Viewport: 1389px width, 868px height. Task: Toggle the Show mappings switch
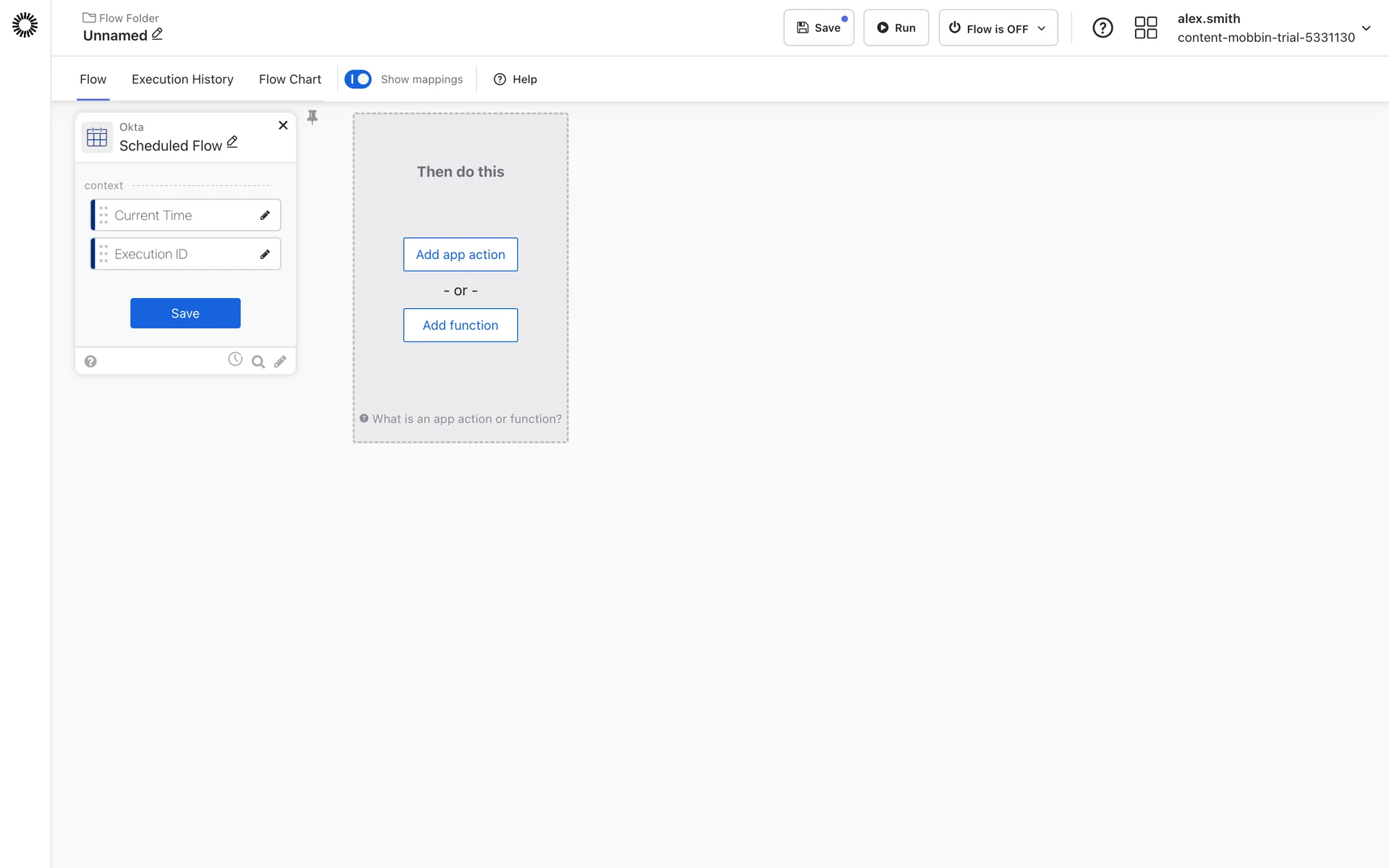click(358, 79)
